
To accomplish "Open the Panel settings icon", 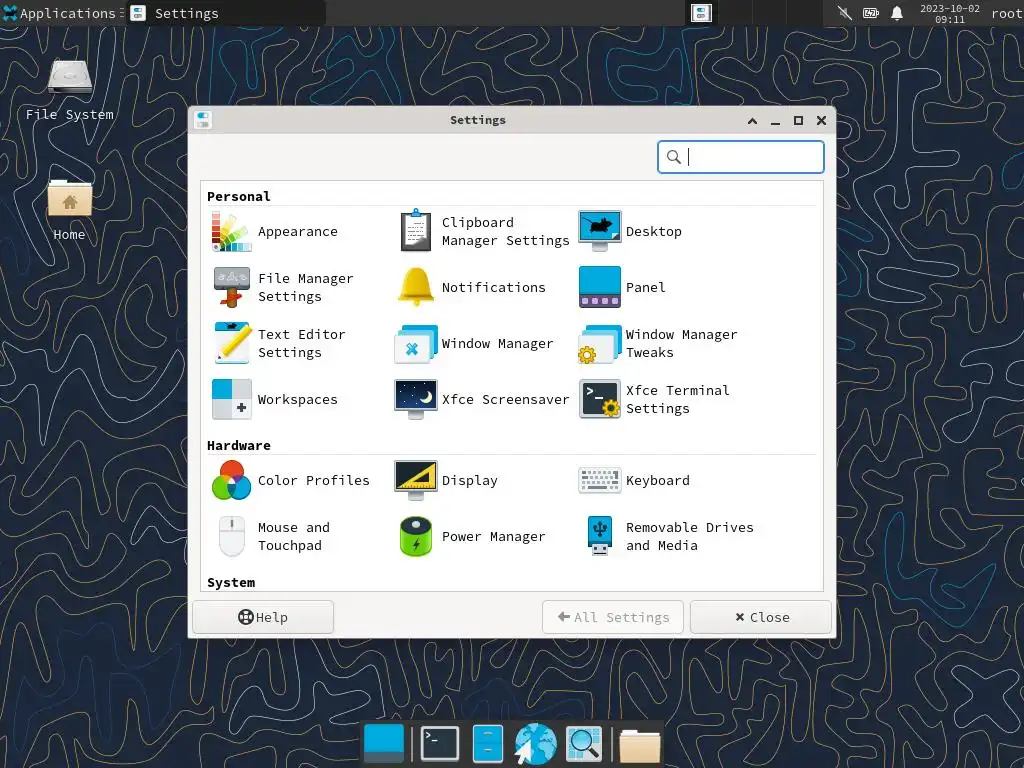I will coord(600,287).
